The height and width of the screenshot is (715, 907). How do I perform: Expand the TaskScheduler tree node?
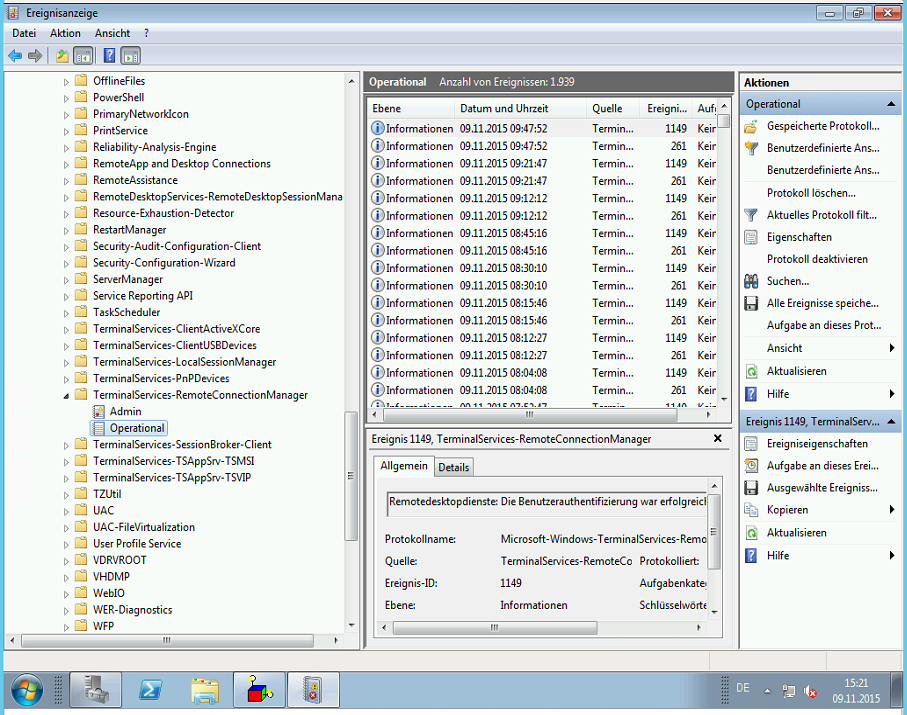[x=66, y=313]
